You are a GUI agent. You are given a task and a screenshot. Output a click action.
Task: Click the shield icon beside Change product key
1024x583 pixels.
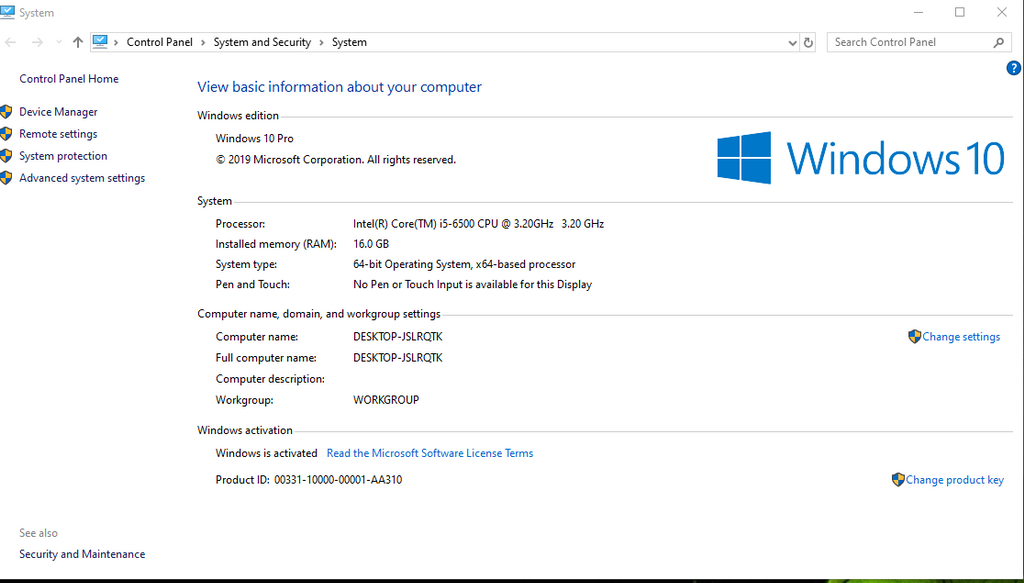pyautogui.click(x=897, y=480)
